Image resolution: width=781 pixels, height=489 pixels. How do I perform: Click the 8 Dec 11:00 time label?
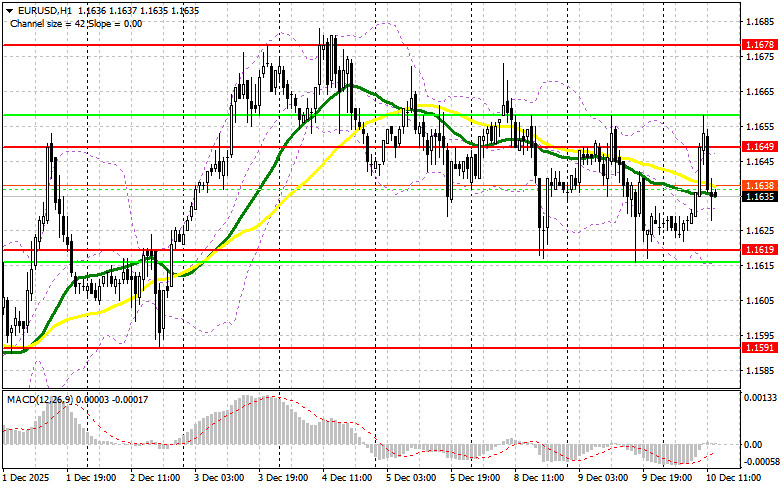pyautogui.click(x=539, y=478)
